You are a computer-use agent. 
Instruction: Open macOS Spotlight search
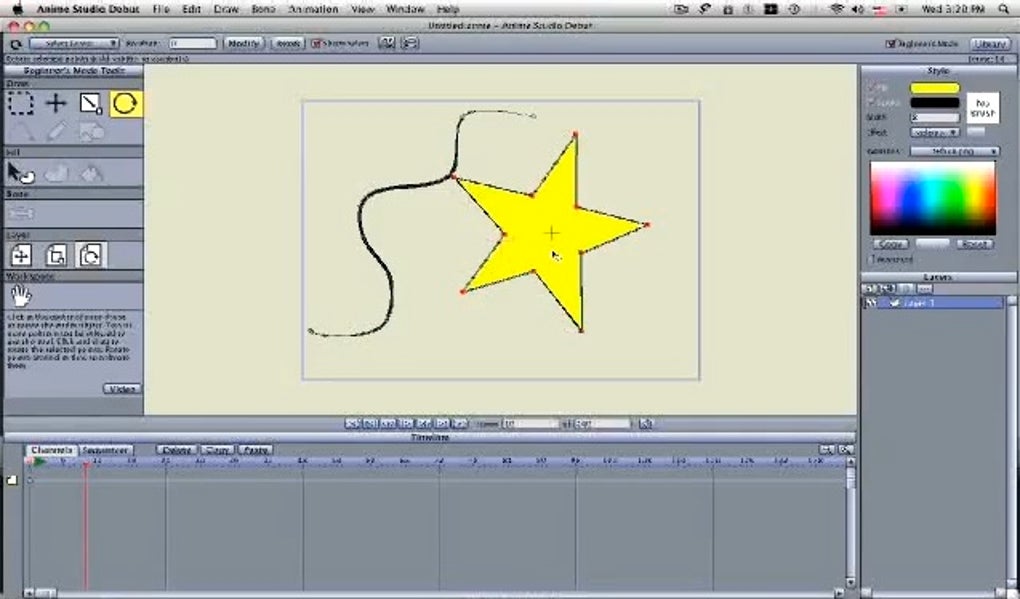pos(1004,9)
